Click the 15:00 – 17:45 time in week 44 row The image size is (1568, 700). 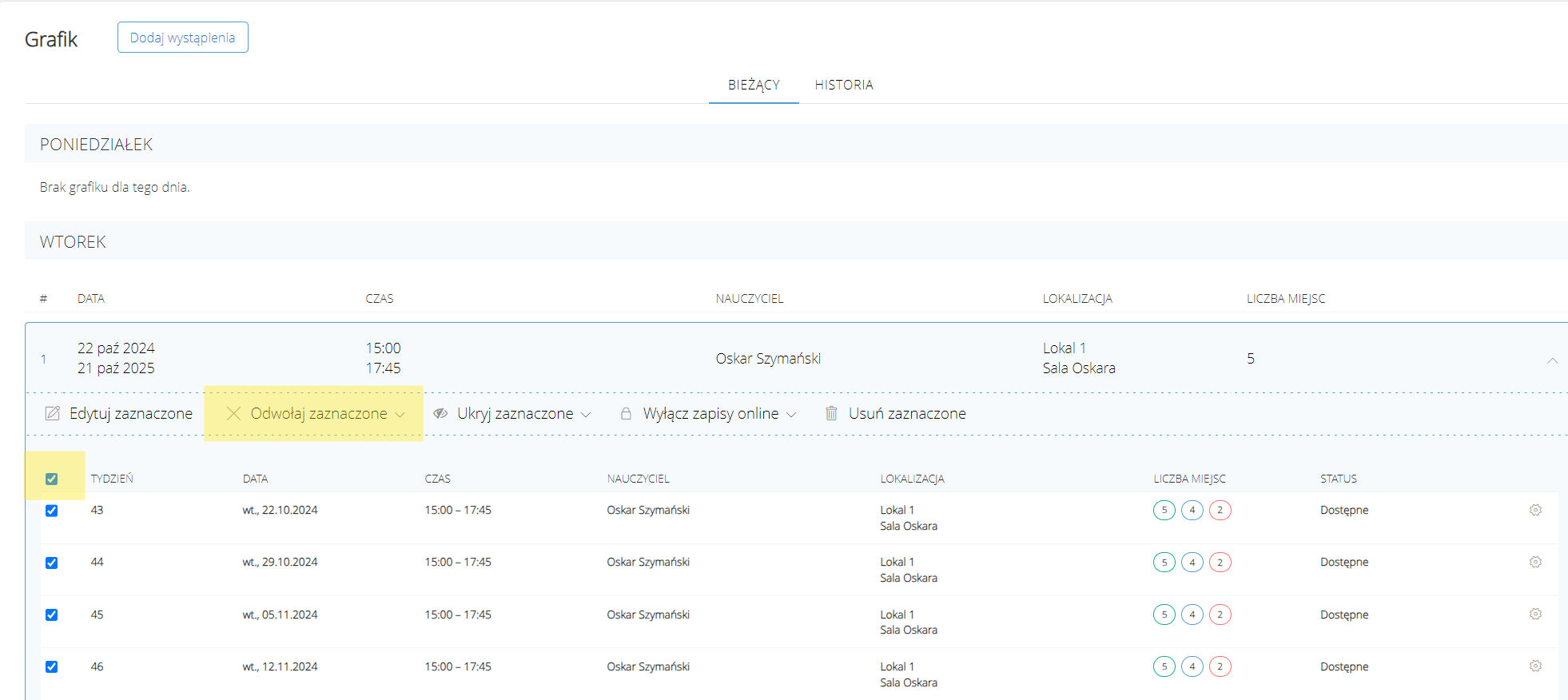coord(458,562)
